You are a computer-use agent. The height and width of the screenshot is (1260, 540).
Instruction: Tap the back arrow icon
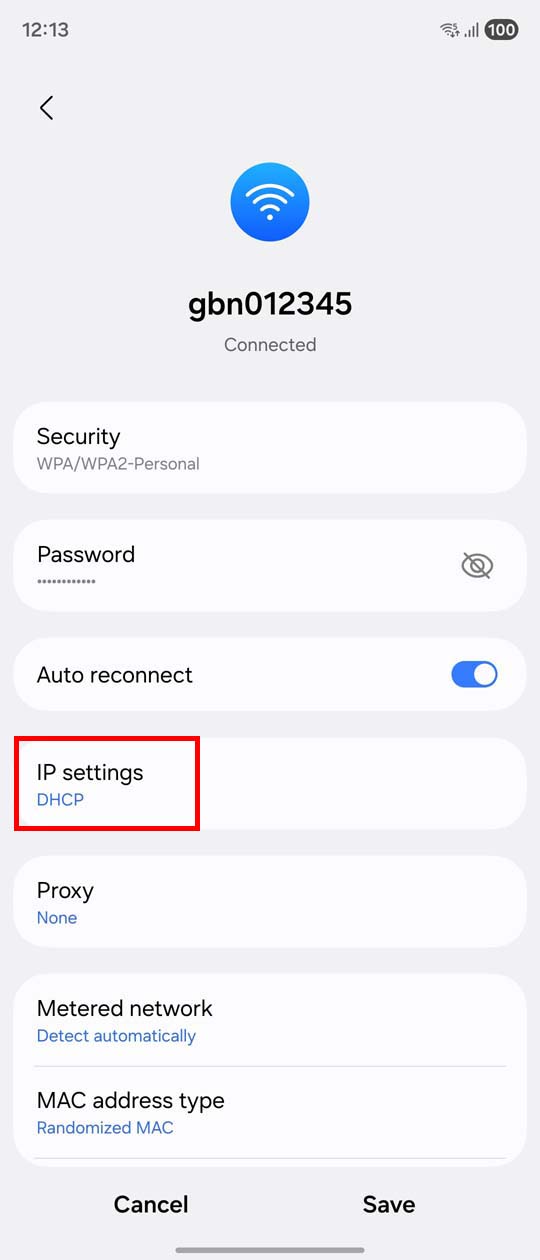click(x=46, y=108)
